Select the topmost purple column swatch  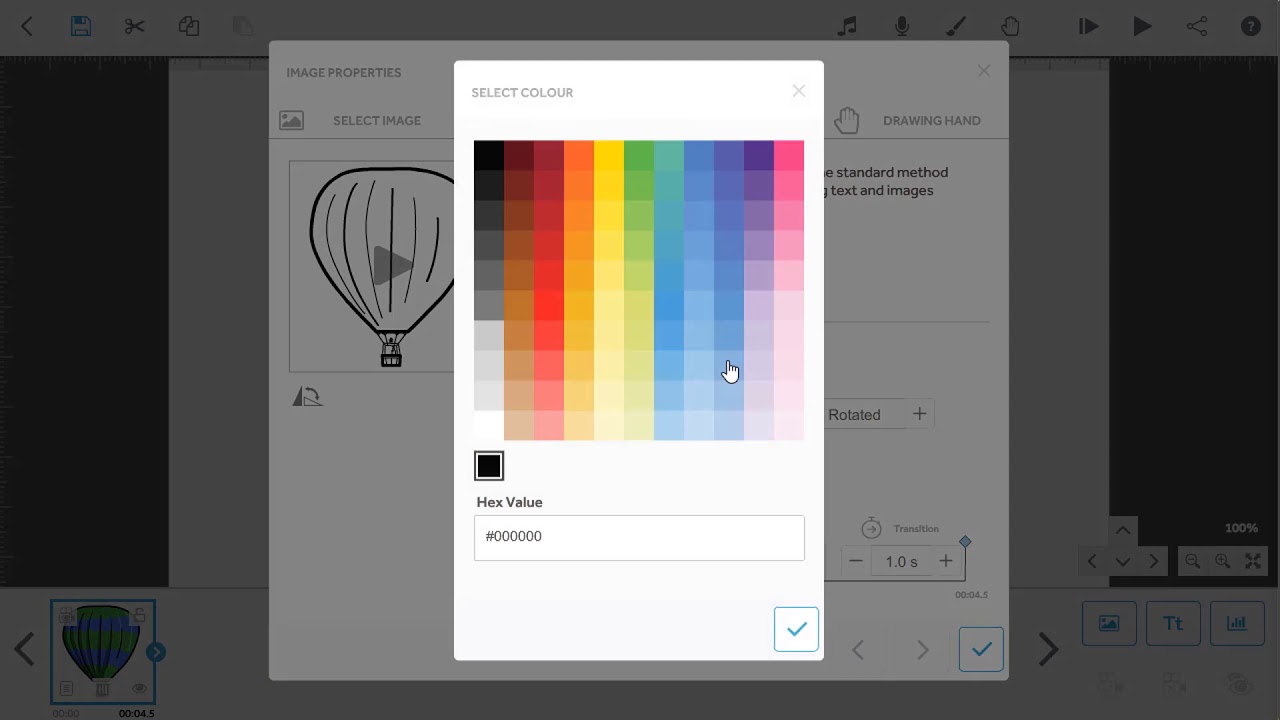coord(759,155)
